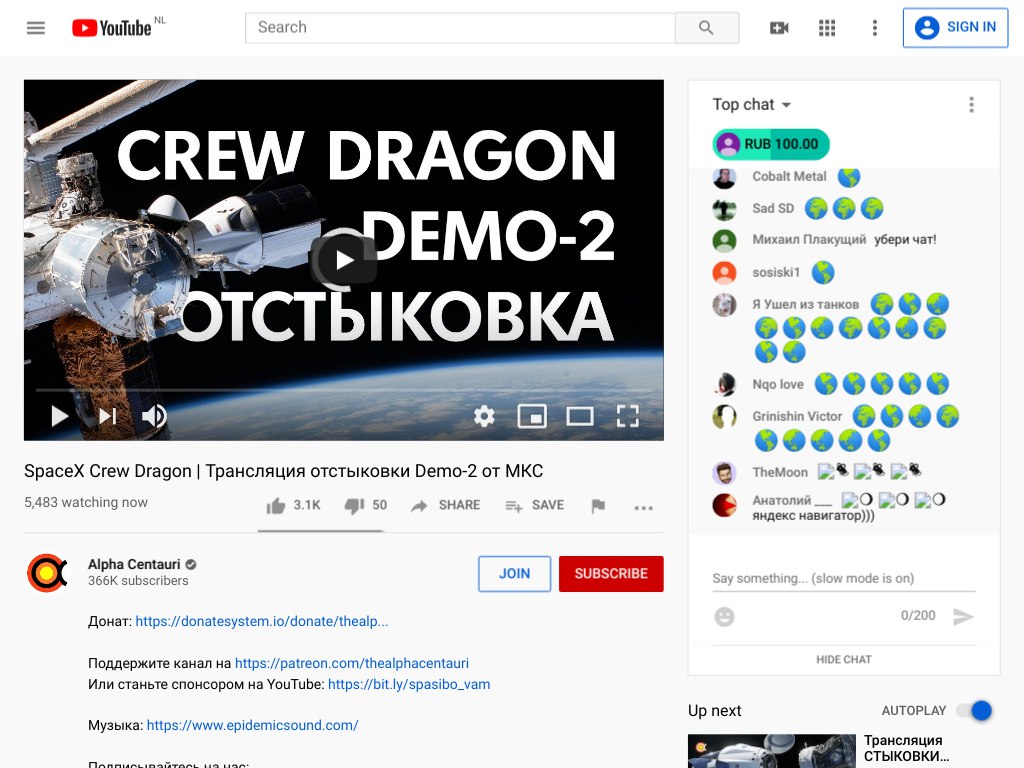Viewport: 1024px width, 768px height.
Task: Open SHARE options
Action: pos(445,505)
